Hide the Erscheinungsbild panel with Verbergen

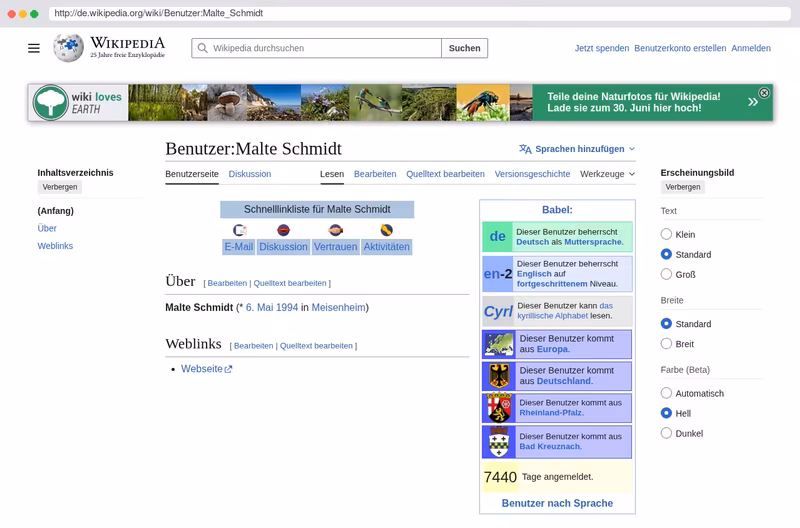coord(683,187)
